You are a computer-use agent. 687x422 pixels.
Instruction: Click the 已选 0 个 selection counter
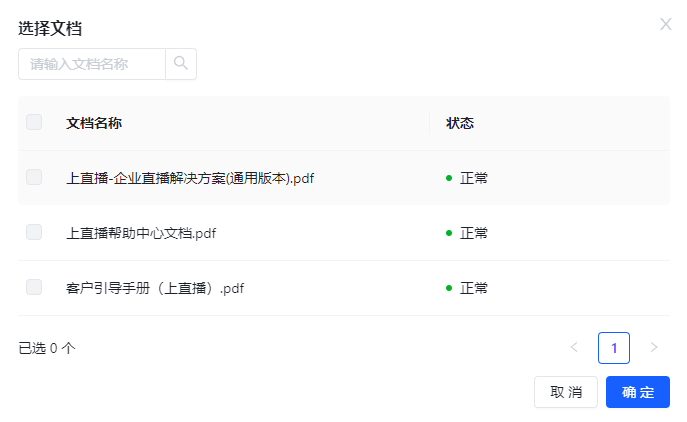[x=47, y=348]
